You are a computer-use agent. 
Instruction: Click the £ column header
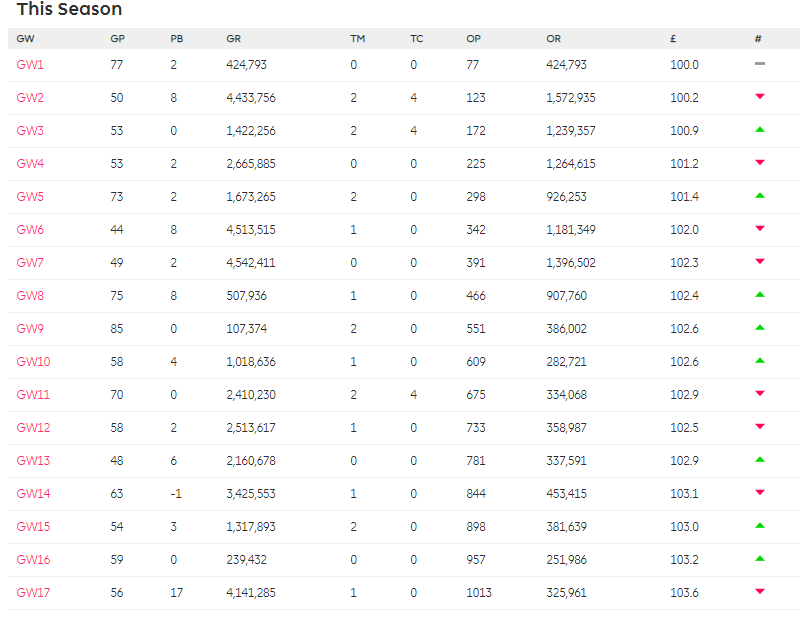click(673, 39)
